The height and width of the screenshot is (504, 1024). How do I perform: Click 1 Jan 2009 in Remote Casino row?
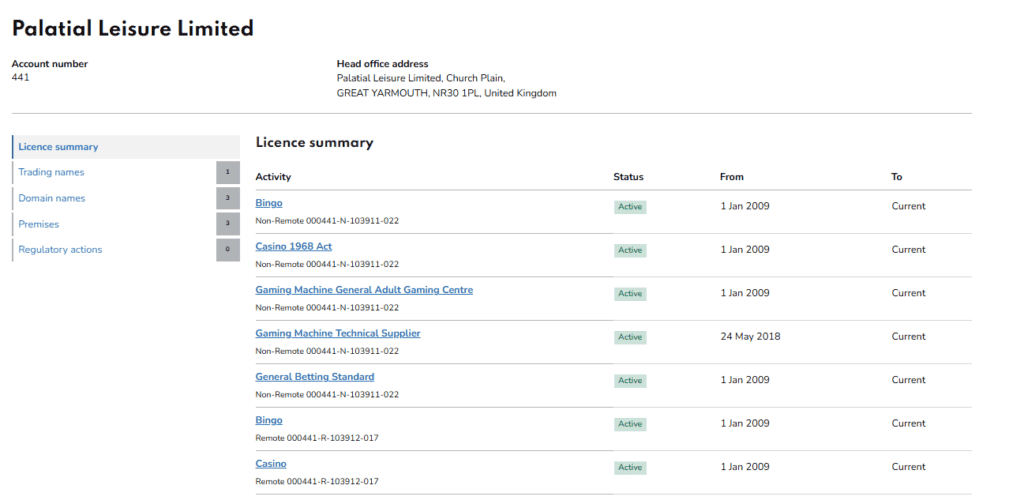[x=744, y=467]
